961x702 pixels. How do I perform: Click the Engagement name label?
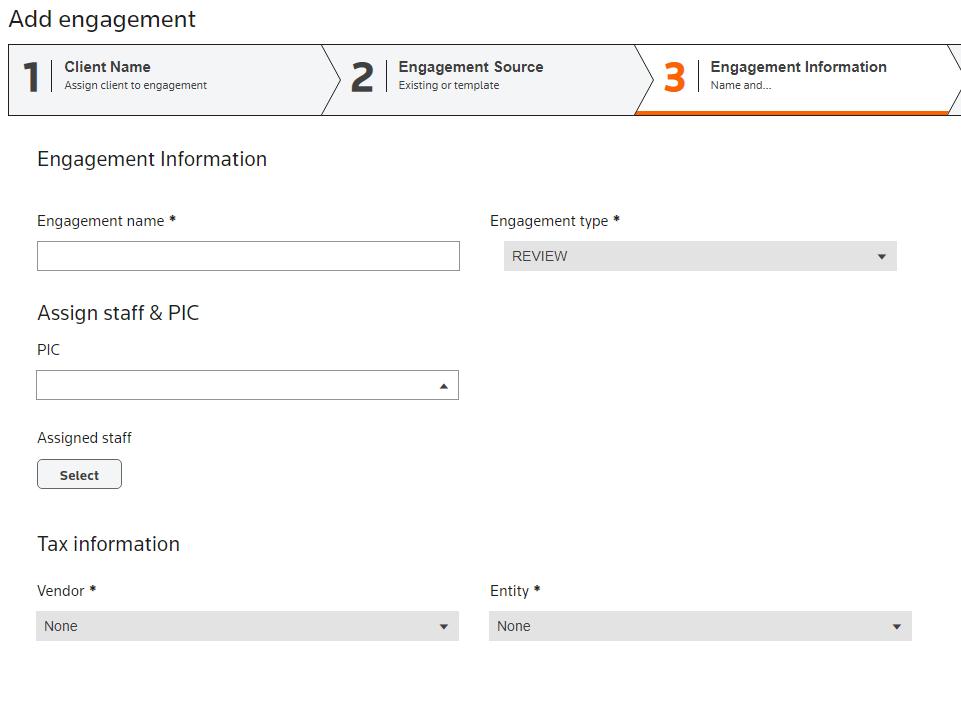tap(100, 221)
